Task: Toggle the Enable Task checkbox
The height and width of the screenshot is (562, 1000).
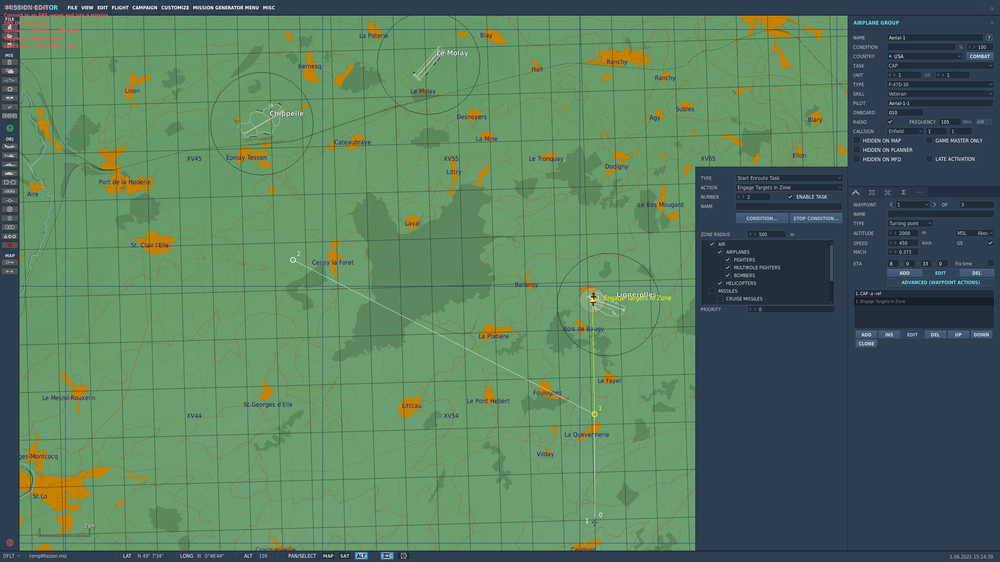Action: pos(790,196)
